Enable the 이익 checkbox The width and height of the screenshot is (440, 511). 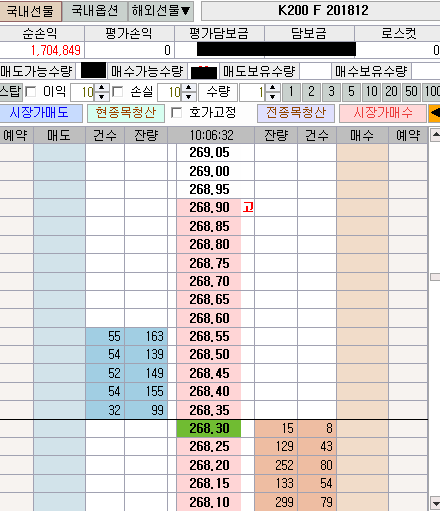(31, 92)
